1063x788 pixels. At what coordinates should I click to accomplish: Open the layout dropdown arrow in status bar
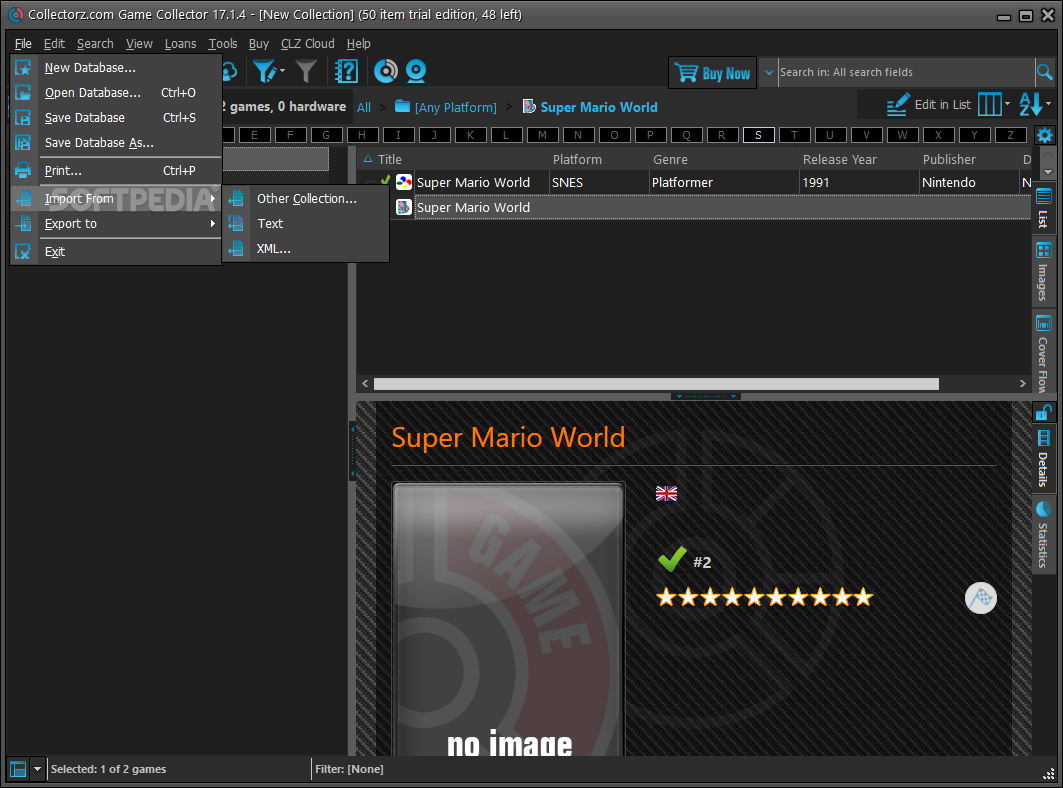point(38,769)
